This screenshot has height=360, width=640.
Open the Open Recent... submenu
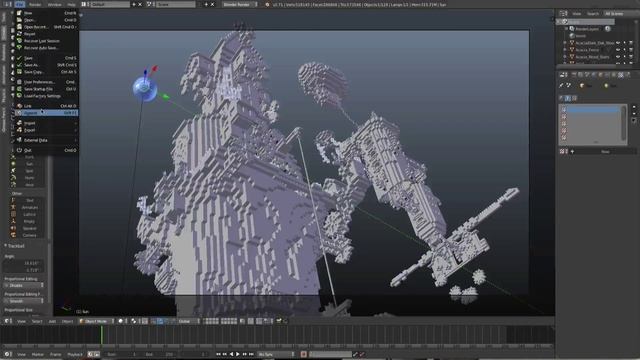(x=46, y=27)
